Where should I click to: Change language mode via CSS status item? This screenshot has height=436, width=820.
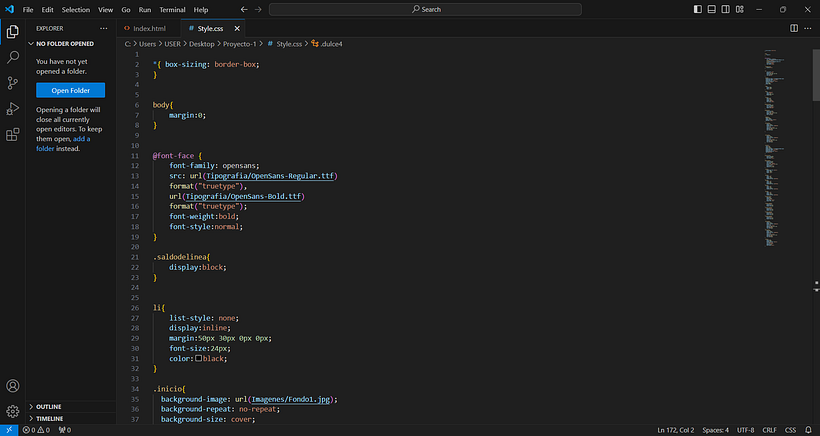click(791, 430)
